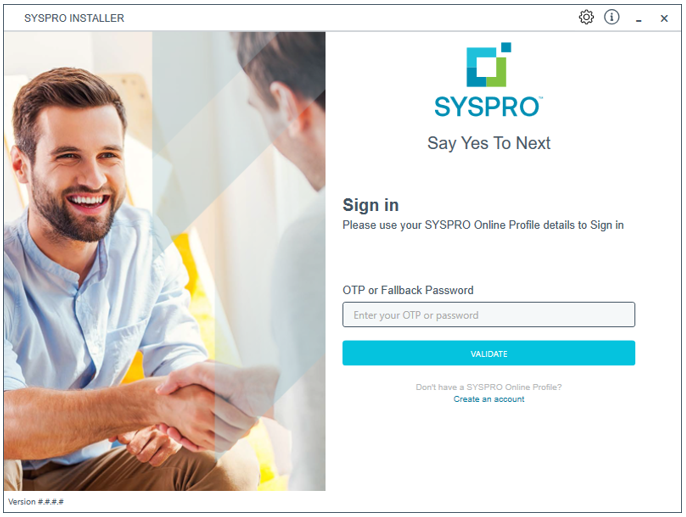Click the SYSPRO square logo emblem
Image resolution: width=686 pixels, height=517 pixels.
[x=488, y=65]
